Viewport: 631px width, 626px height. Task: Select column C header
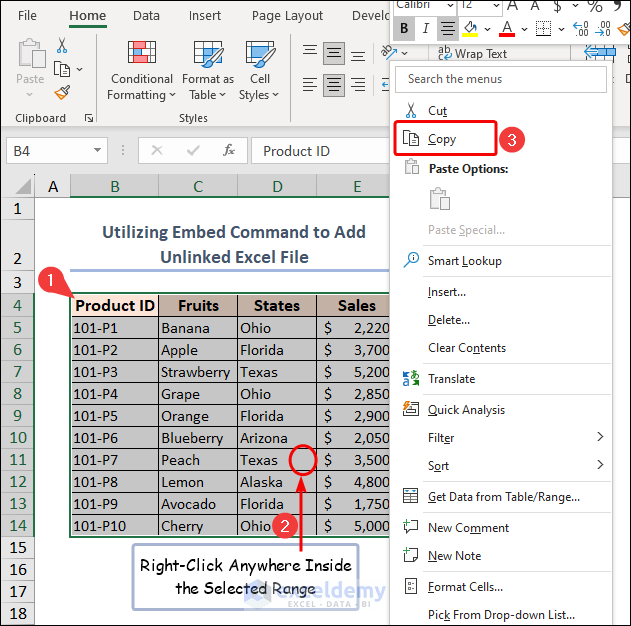tap(198, 187)
